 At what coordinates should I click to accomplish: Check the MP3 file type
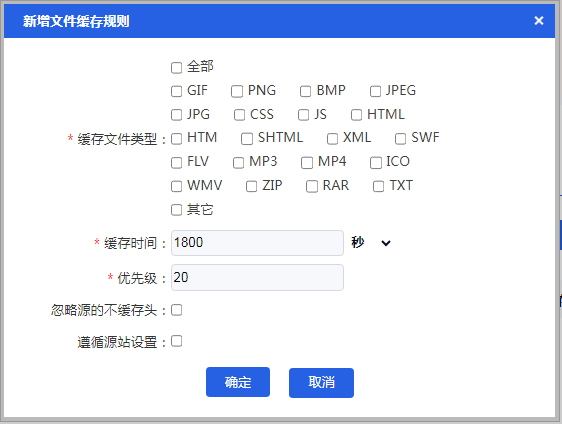(x=238, y=163)
